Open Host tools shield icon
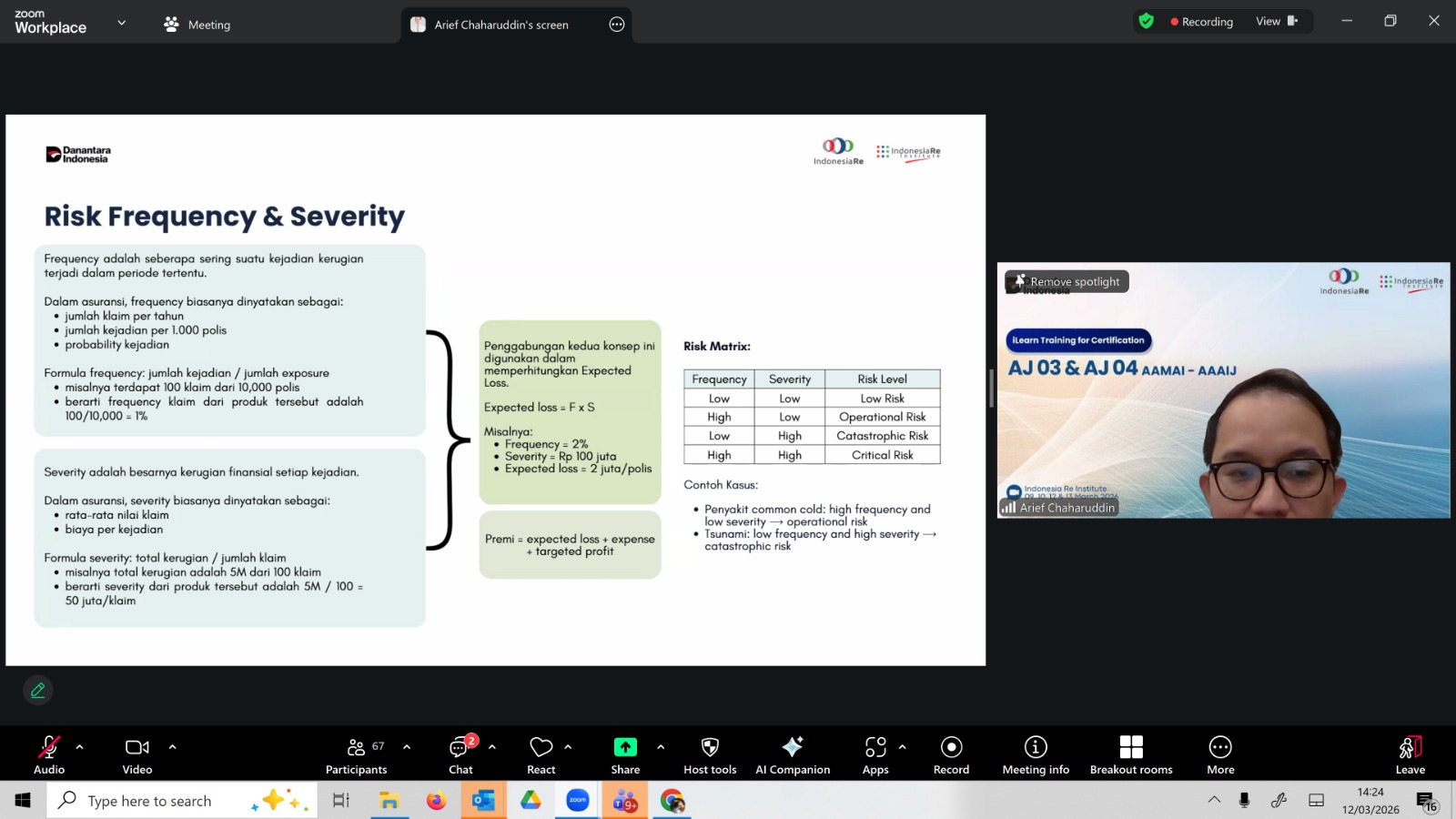This screenshot has height=819, width=1456. point(710,754)
